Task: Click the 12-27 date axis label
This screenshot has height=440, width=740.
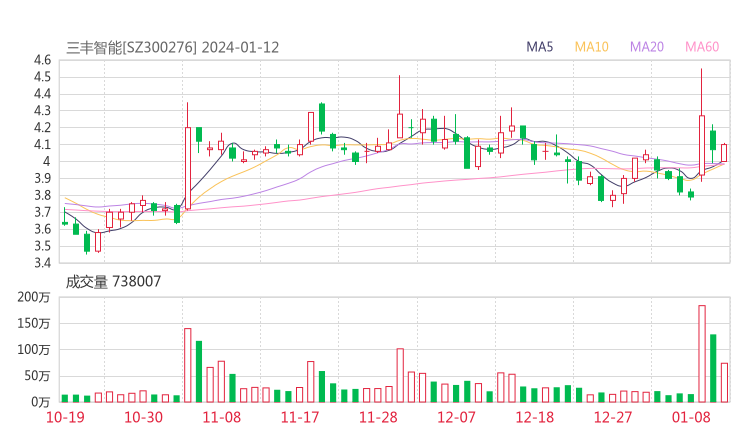Action: pos(613,417)
